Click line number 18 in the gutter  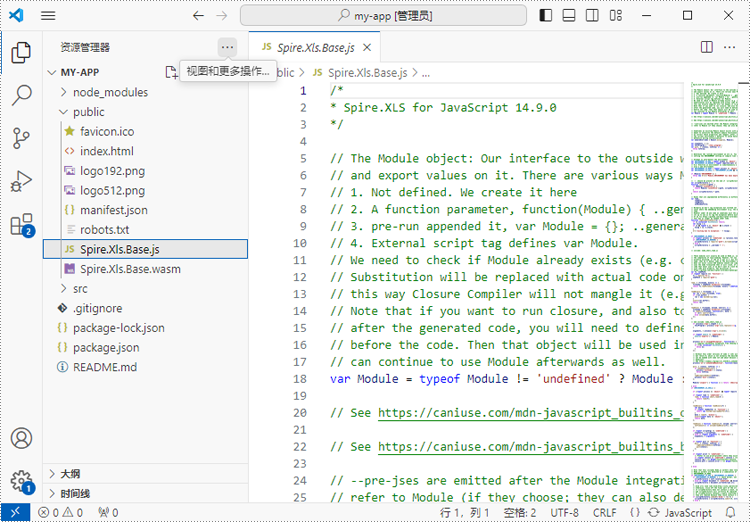click(x=300, y=379)
